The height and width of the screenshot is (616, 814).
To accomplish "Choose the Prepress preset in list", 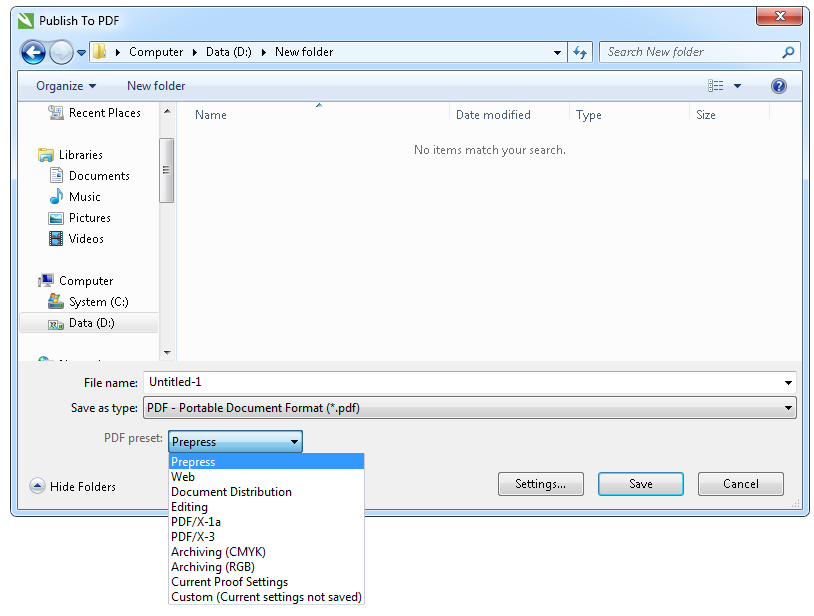I will click(x=266, y=461).
